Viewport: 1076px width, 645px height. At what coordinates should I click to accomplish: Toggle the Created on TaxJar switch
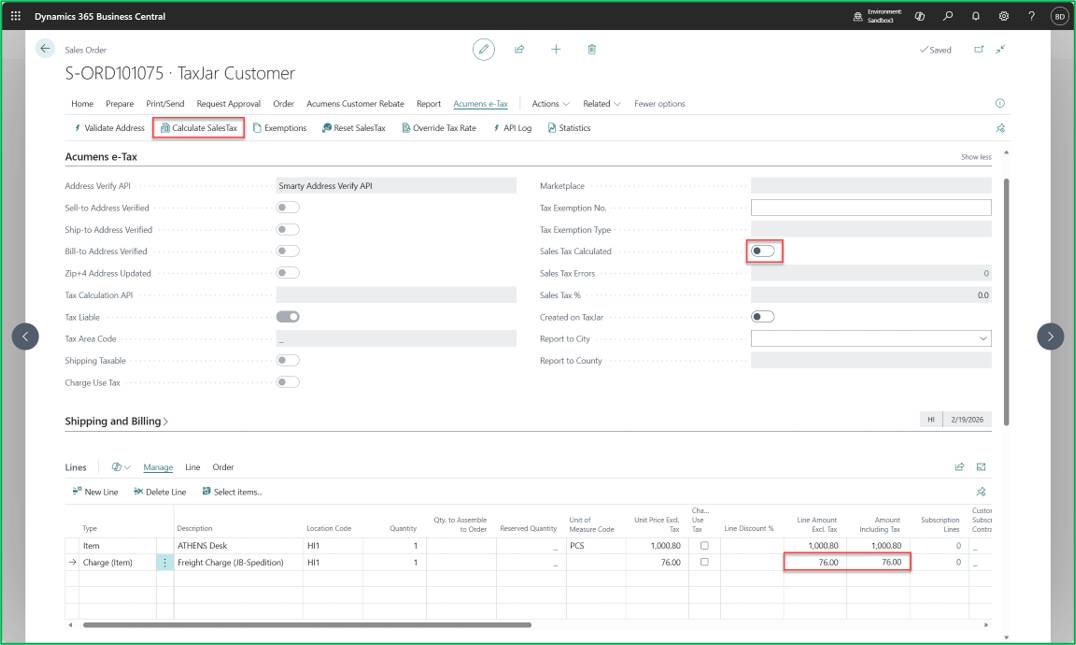[763, 316]
